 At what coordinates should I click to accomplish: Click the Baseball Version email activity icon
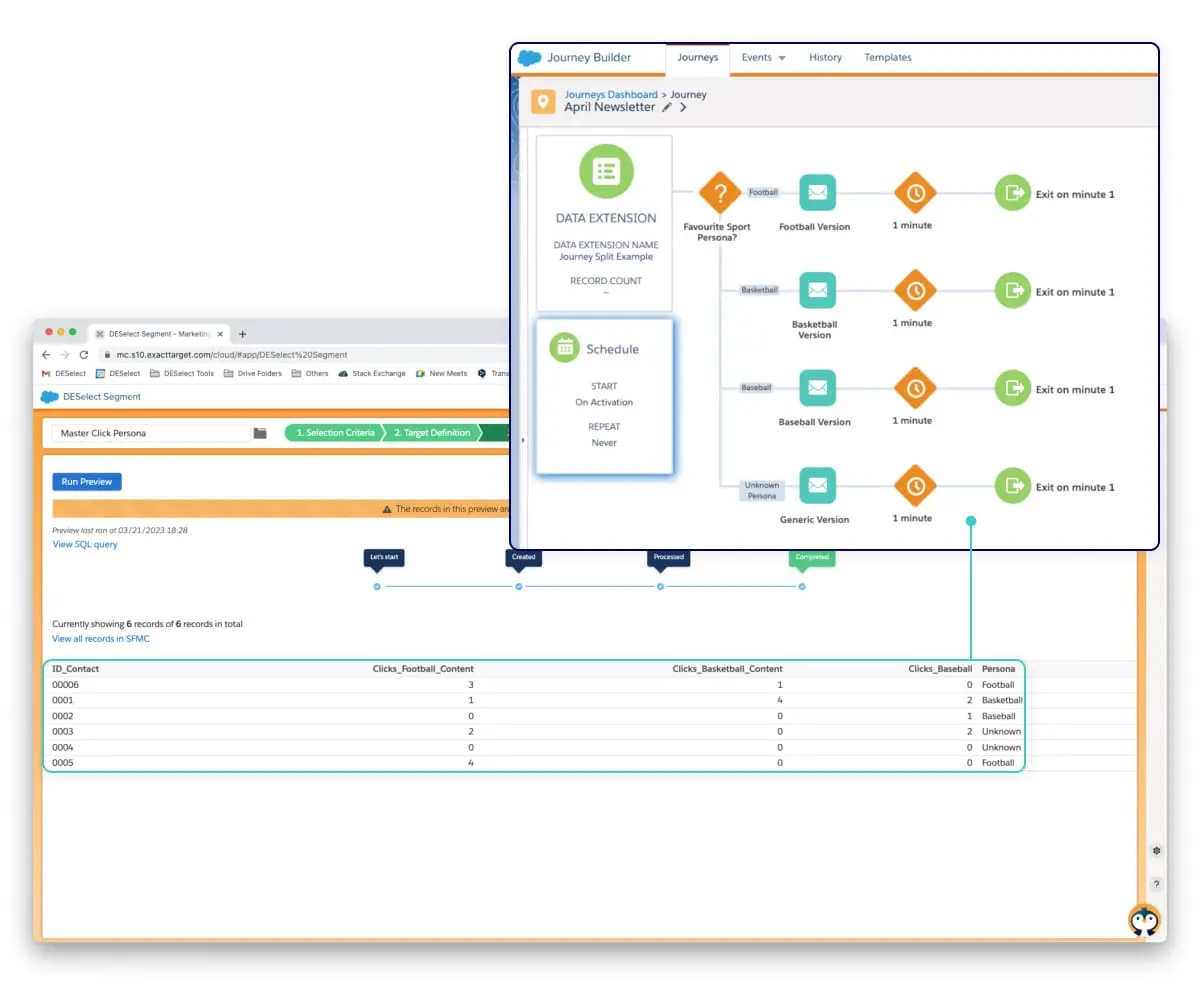tap(817, 388)
